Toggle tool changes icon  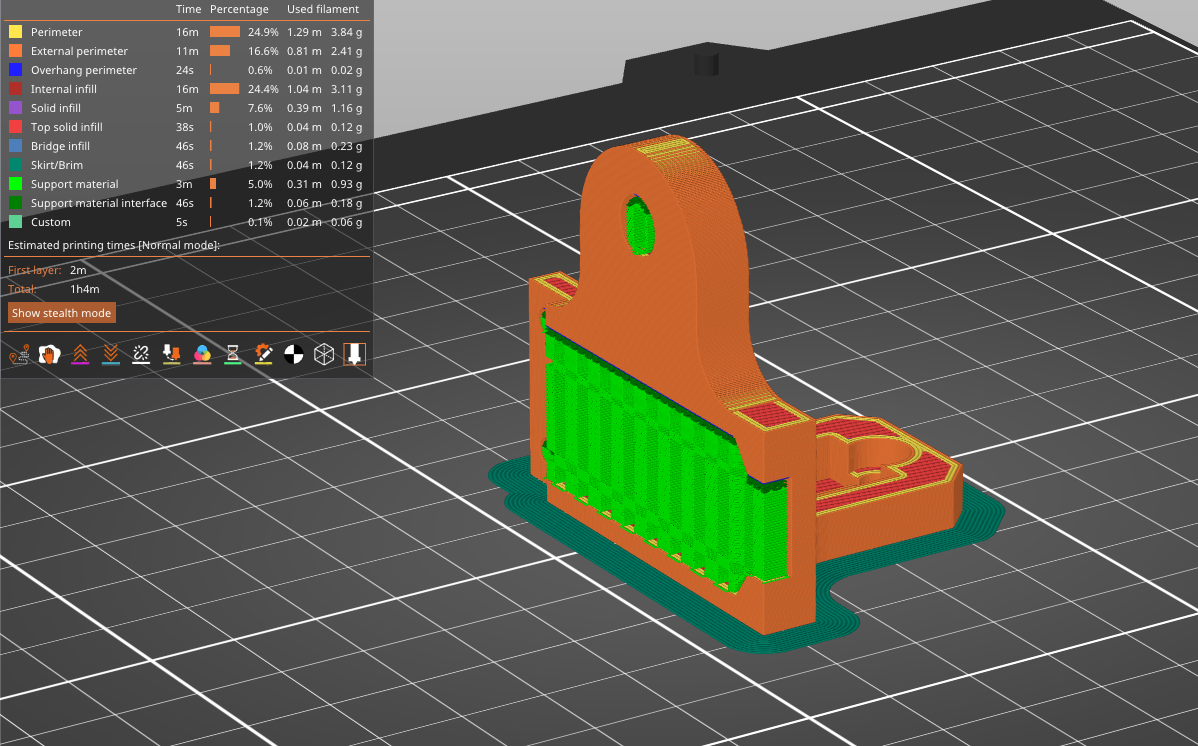tap(171, 354)
